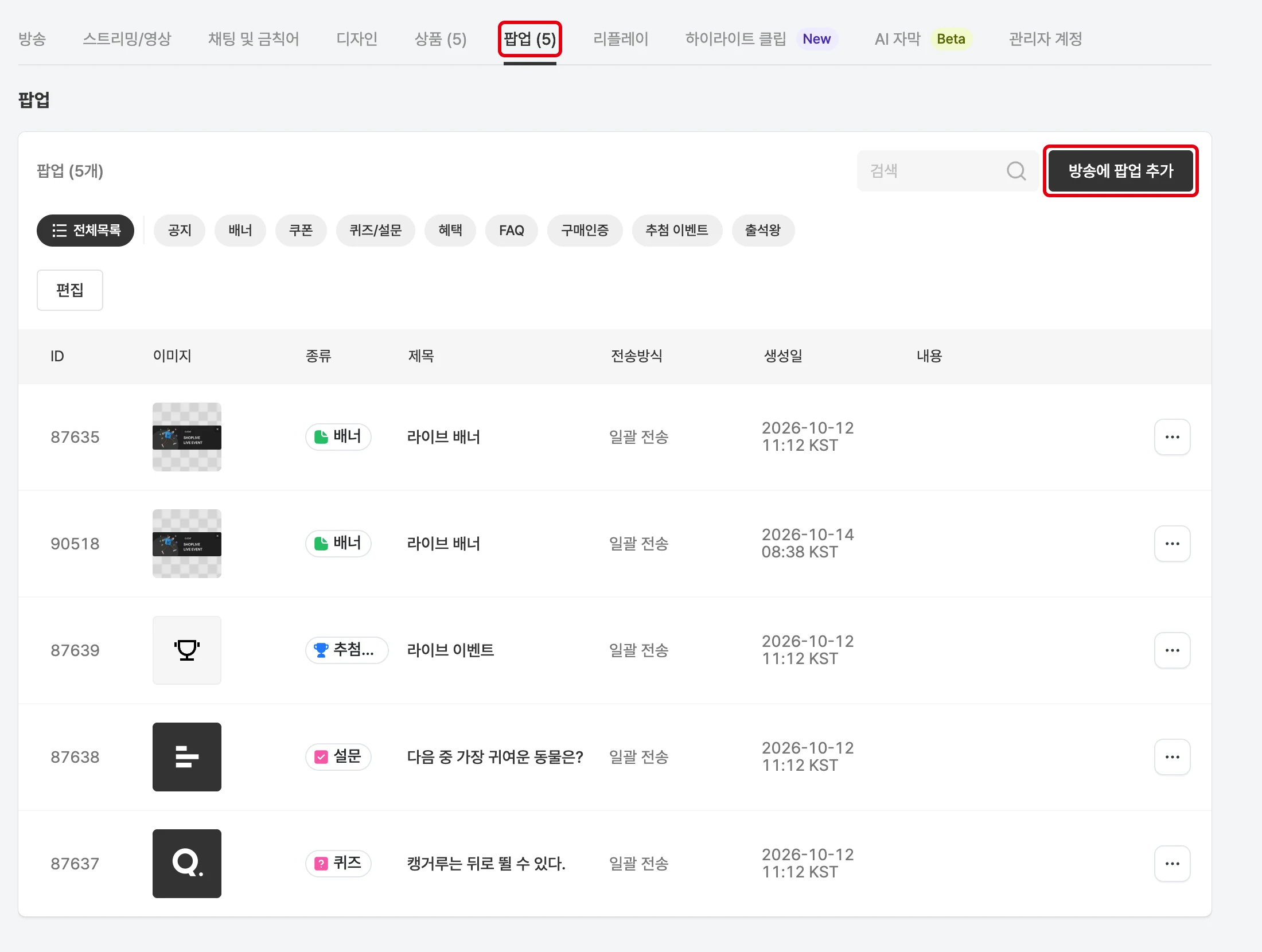Click 라이브 배너 title in row 87635
The height and width of the screenshot is (952, 1262).
pyautogui.click(x=443, y=437)
